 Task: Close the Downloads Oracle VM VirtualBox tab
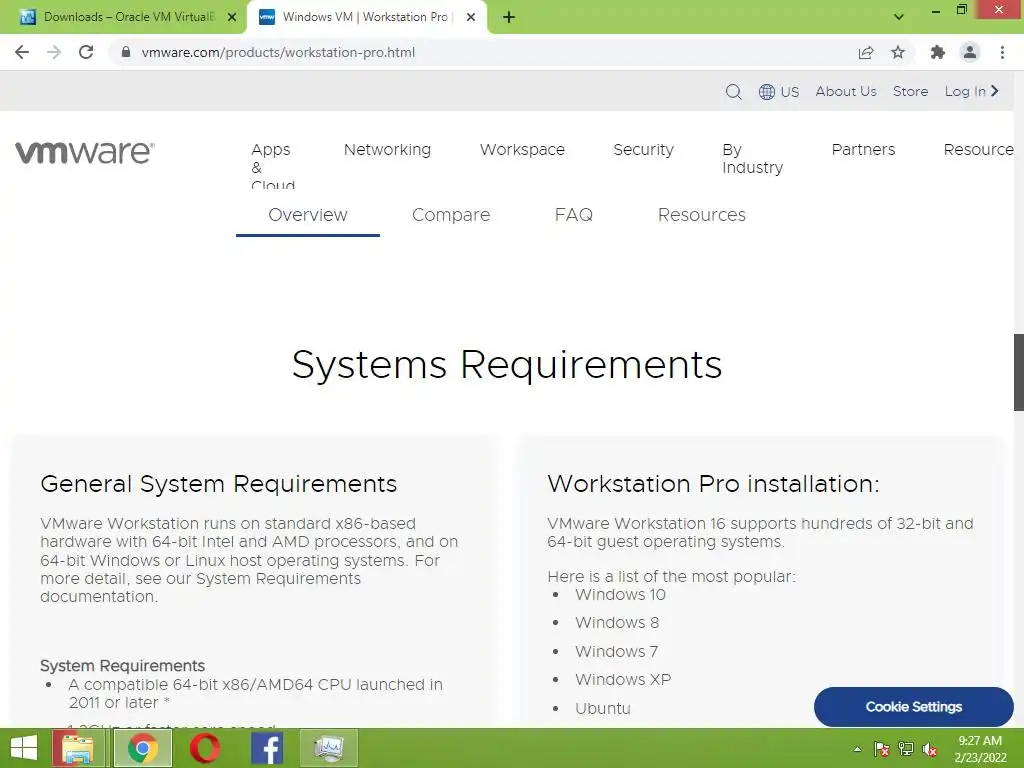(x=232, y=17)
